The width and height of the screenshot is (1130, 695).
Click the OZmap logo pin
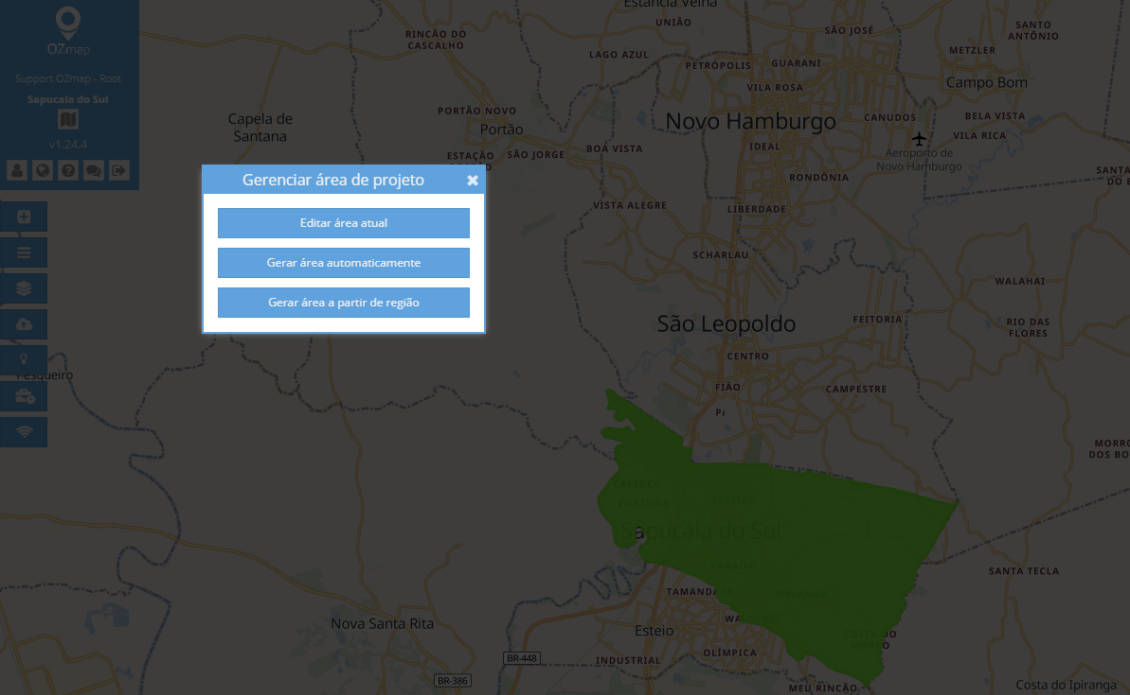[68, 22]
